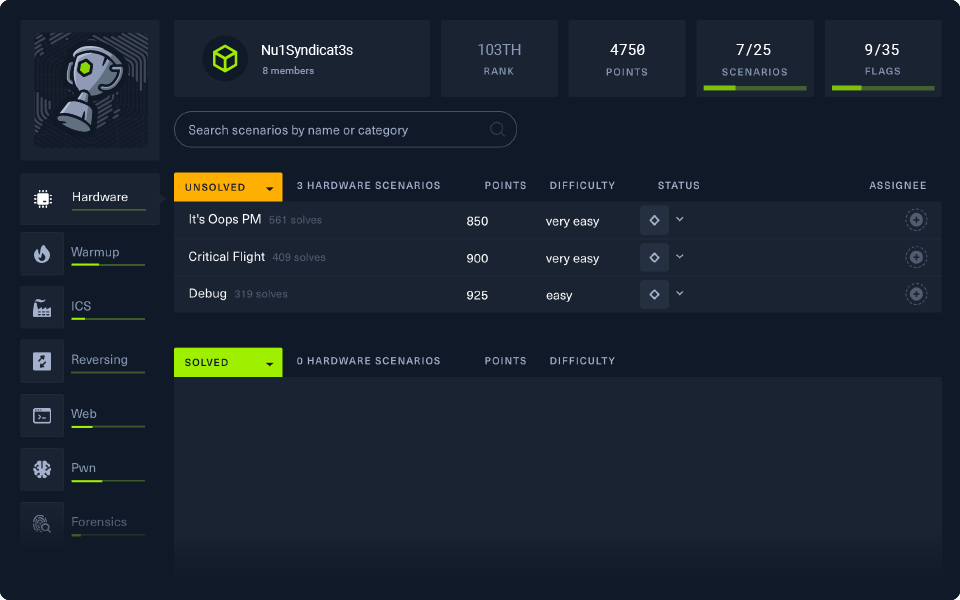Click the STATUS column header
This screenshot has height=600, width=960.
[678, 186]
